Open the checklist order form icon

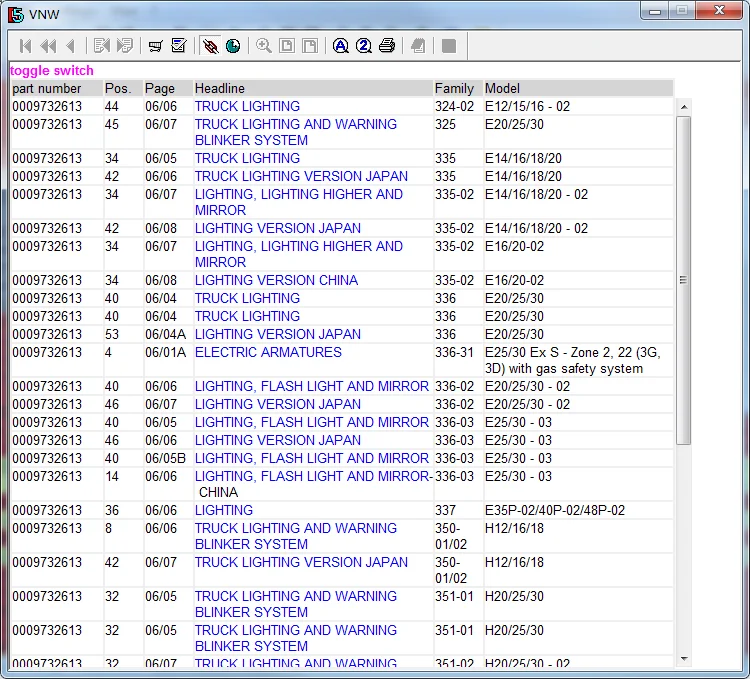[x=178, y=46]
